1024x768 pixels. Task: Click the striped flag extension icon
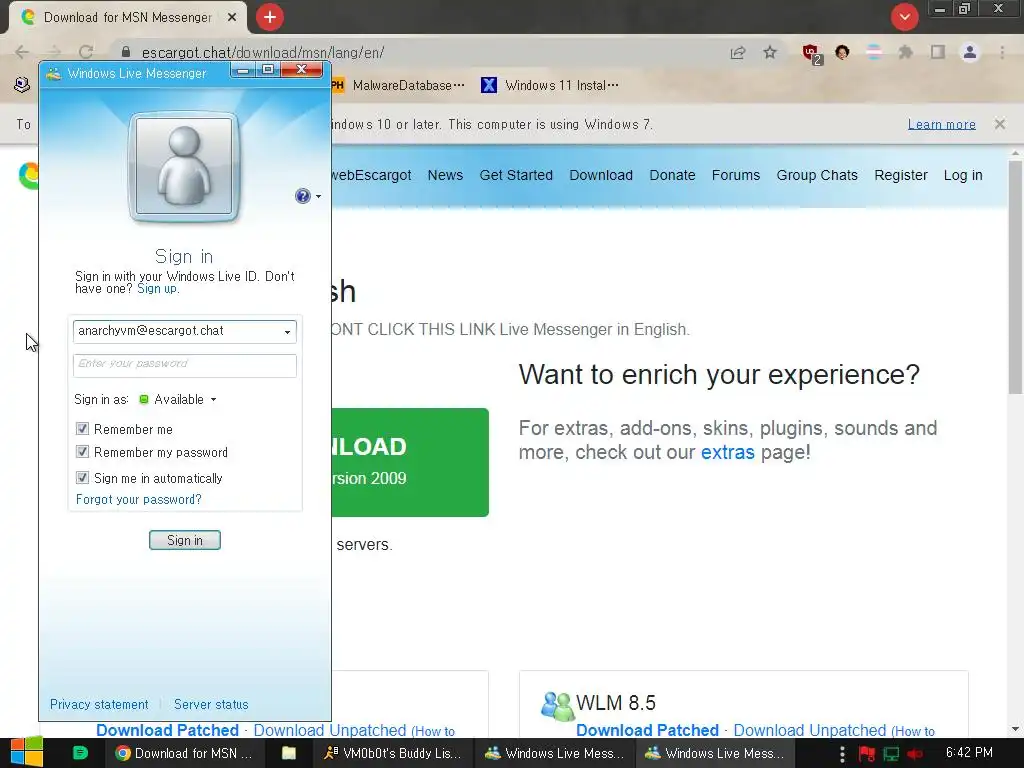pyautogui.click(x=874, y=52)
